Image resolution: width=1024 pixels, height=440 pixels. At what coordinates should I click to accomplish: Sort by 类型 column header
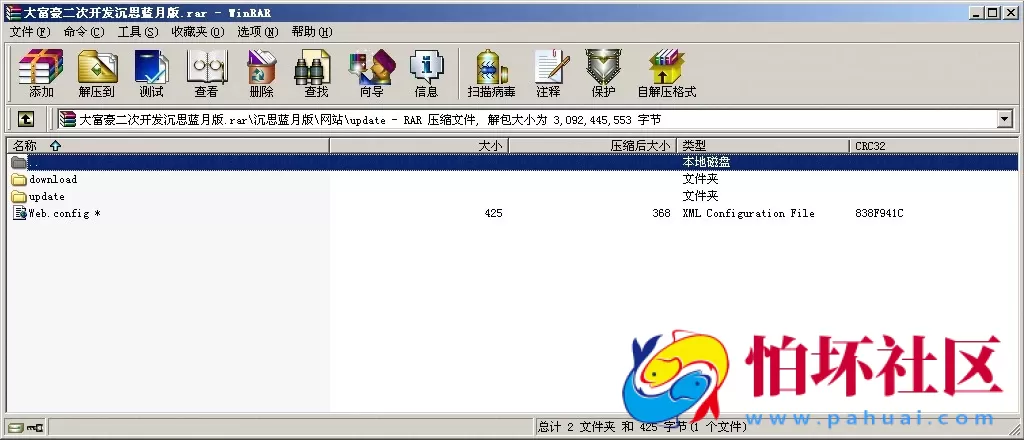pyautogui.click(x=763, y=146)
